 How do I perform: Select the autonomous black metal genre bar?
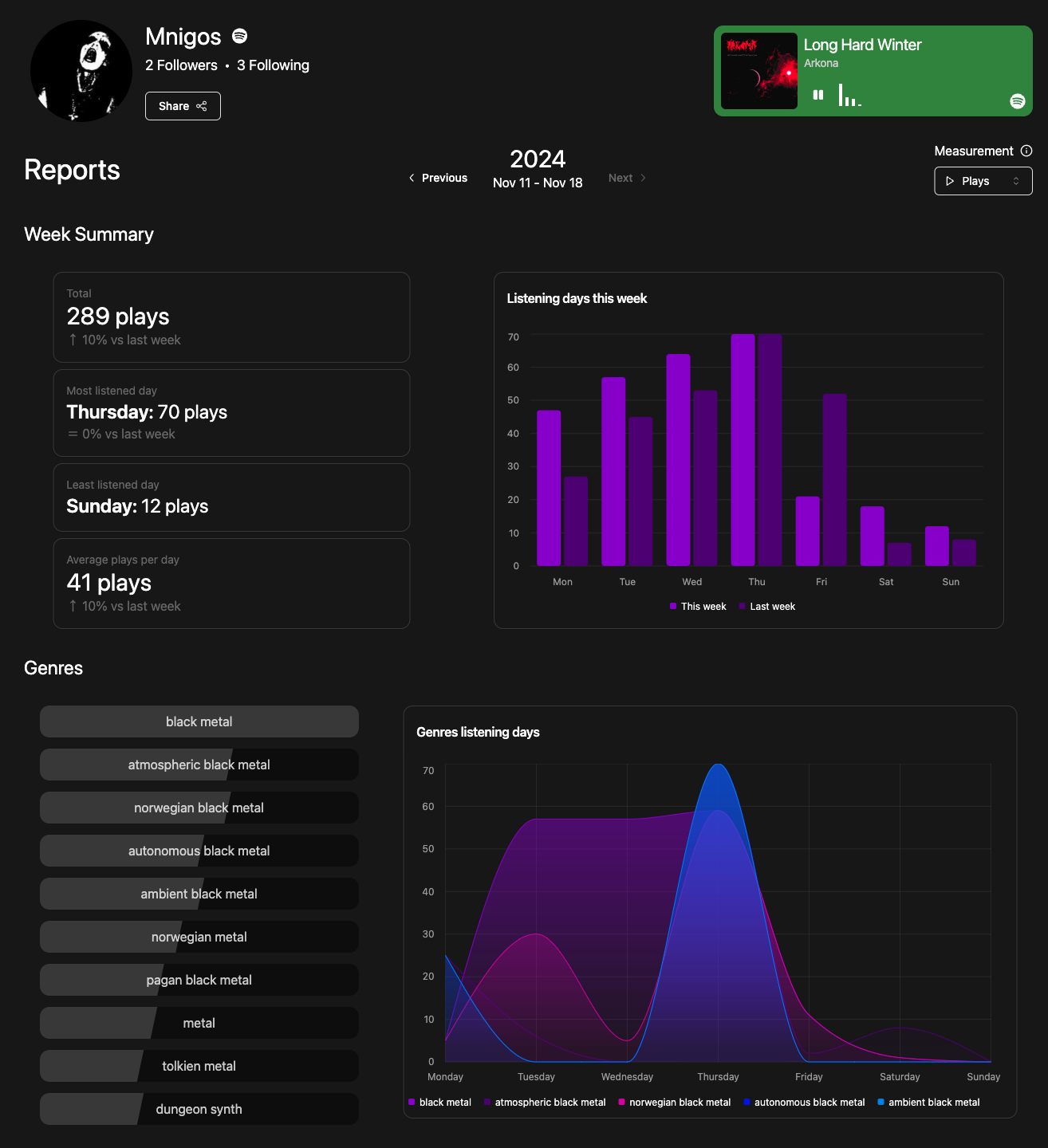coord(199,851)
